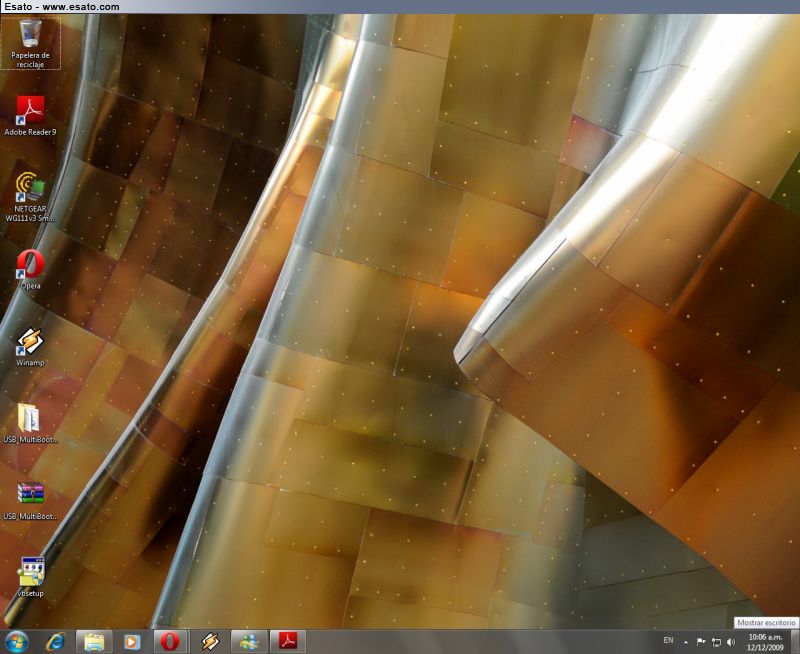Switch to Opera on the taskbar
The image size is (800, 654).
(x=171, y=642)
